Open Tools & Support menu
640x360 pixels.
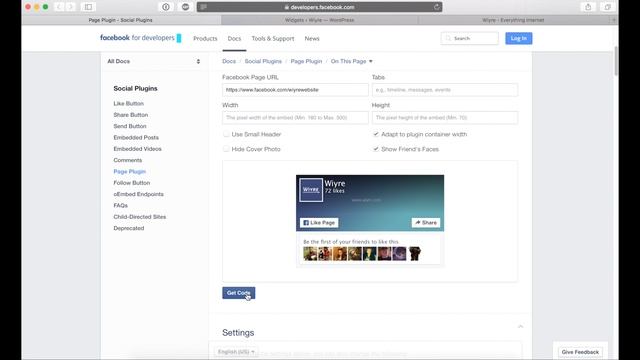tap(273, 38)
